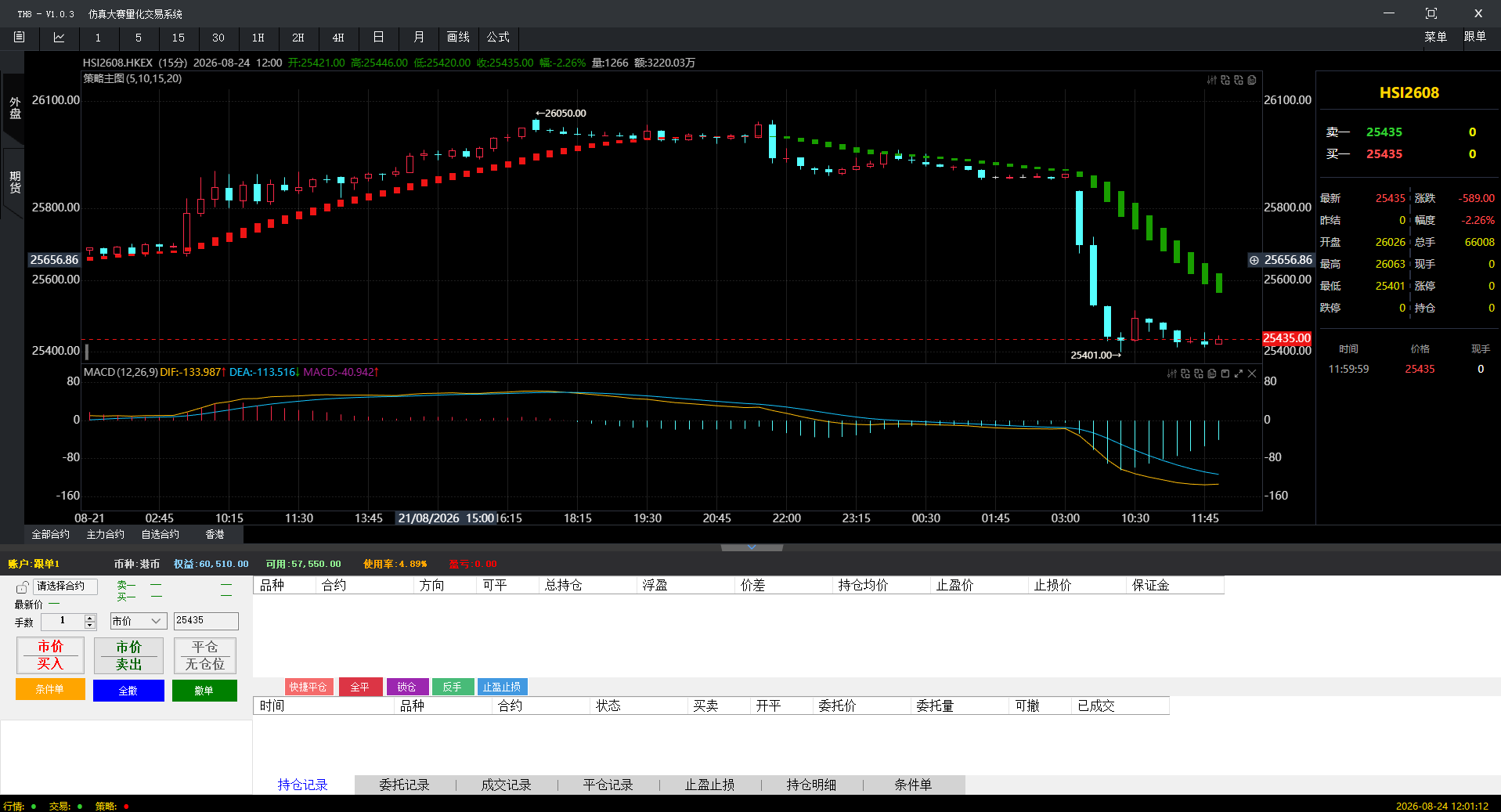This screenshot has width=1501, height=812.
Task: Open the 跟单 menu
Action: 1475,37
